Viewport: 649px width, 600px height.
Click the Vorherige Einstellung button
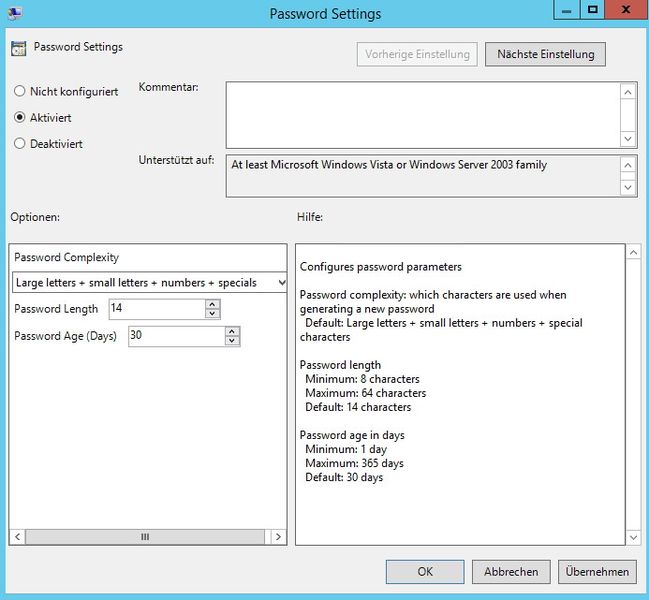pos(417,54)
